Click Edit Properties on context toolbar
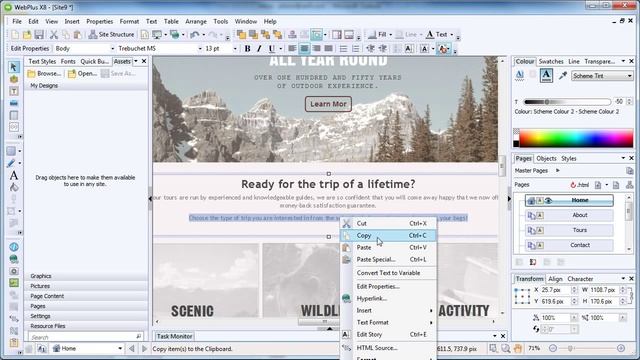 click(x=30, y=49)
